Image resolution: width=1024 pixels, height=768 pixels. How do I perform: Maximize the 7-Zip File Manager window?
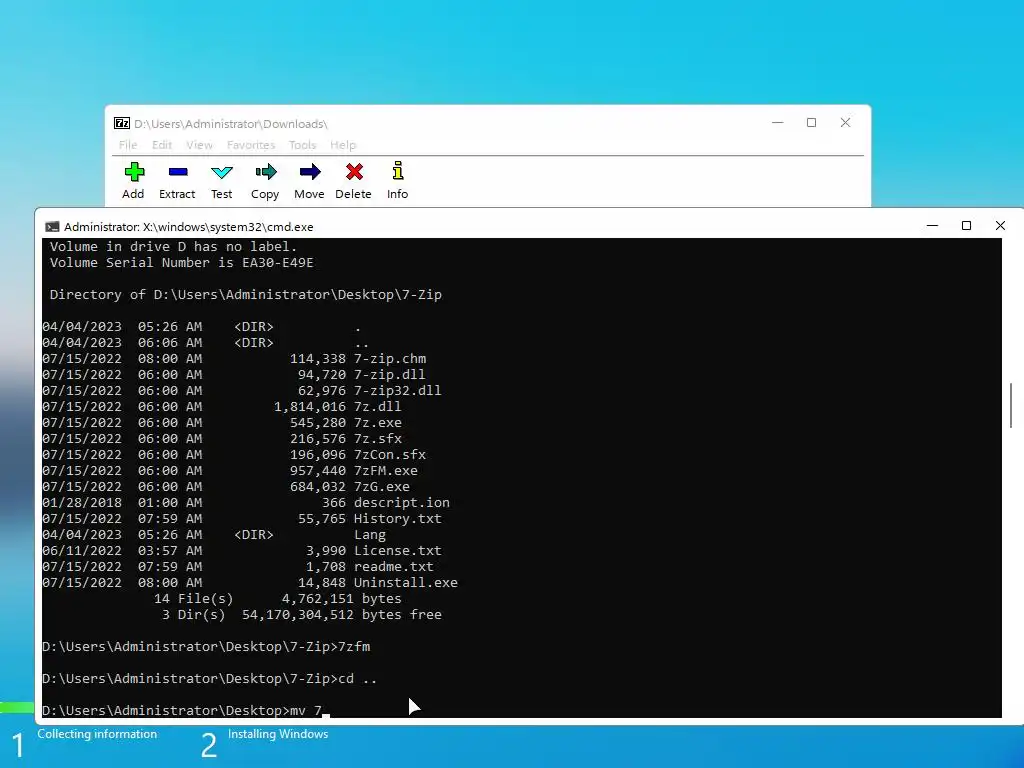(811, 123)
